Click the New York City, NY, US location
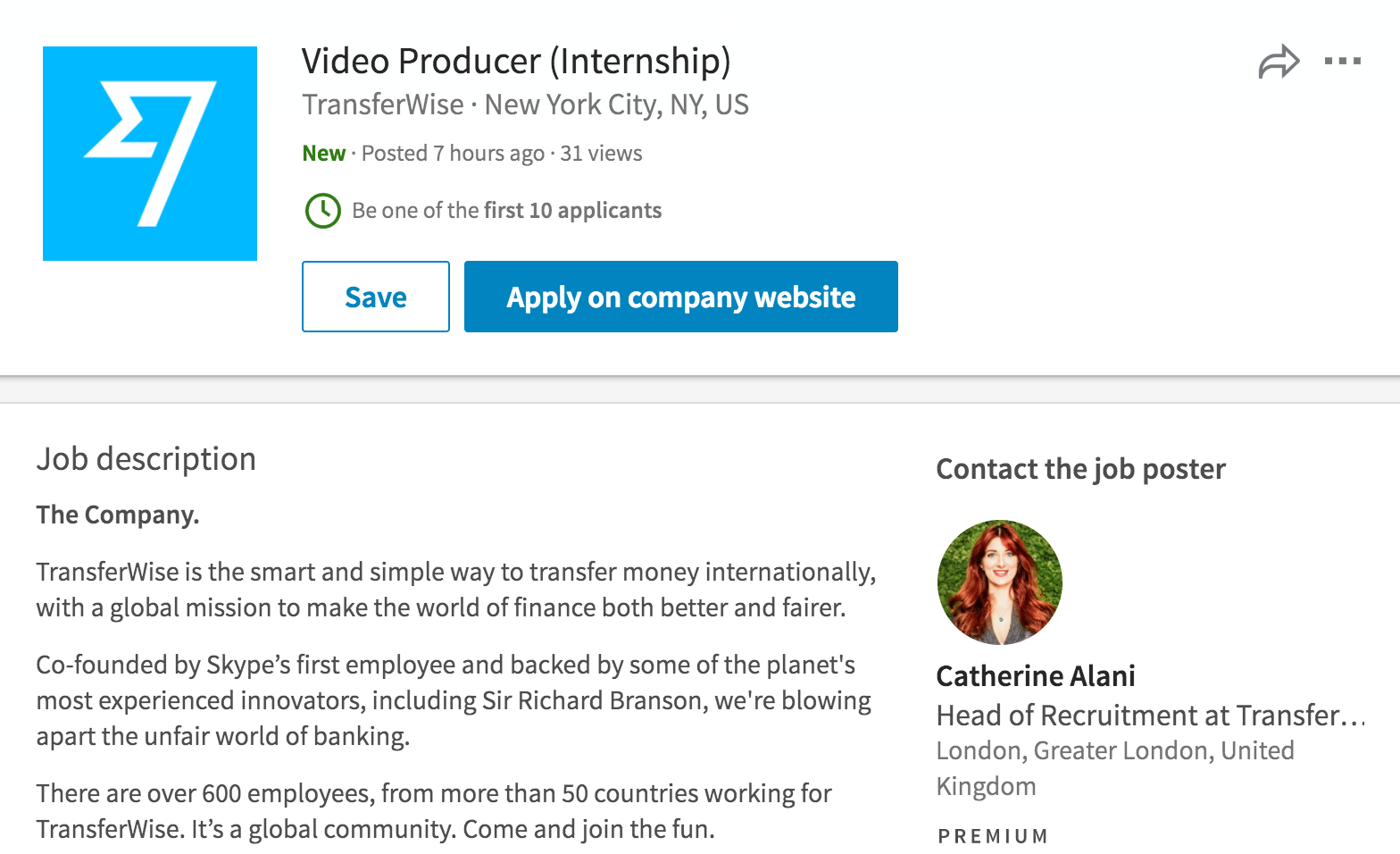Image resolution: width=1400 pixels, height=854 pixels. (x=616, y=105)
